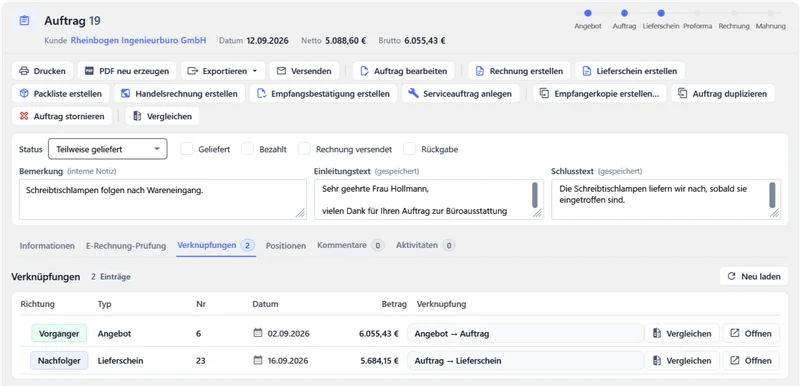Viewport: 800px width, 386px height.
Task: Click the duplicate icon on Auftrag duplizieren
Action: (x=683, y=93)
